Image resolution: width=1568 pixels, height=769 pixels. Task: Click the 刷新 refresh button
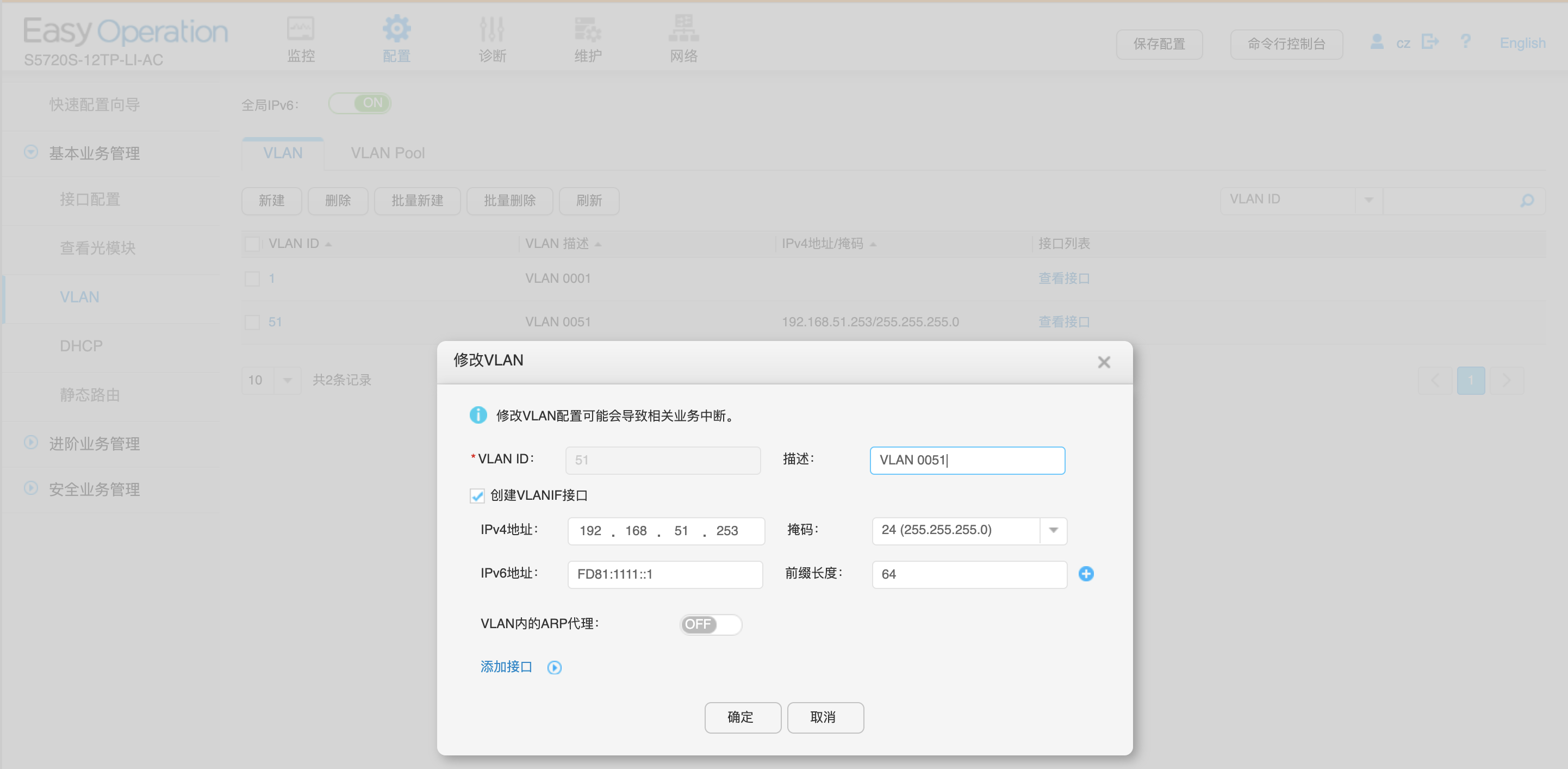click(x=589, y=201)
